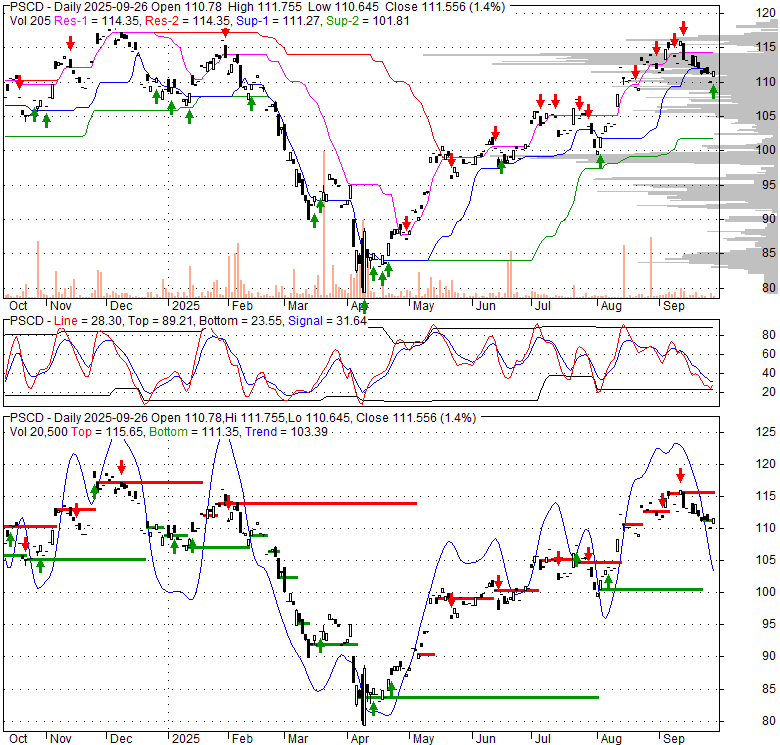Click the upper chart's Jul axis label
The height and width of the screenshot is (745, 780).
(x=542, y=306)
